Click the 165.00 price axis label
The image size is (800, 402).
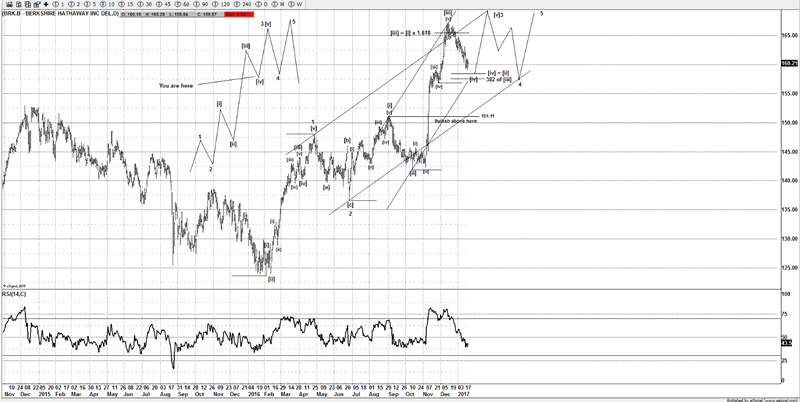(x=789, y=35)
